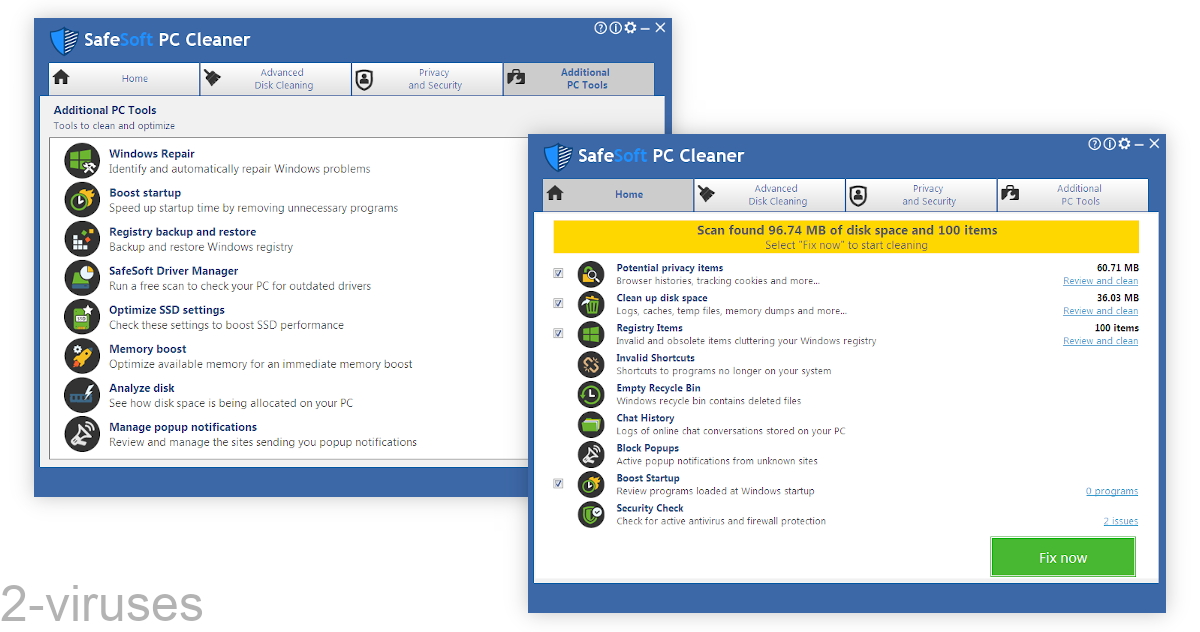The height and width of the screenshot is (632, 1200).
Task: Click Manage popup notifications icon
Action: [x=82, y=434]
